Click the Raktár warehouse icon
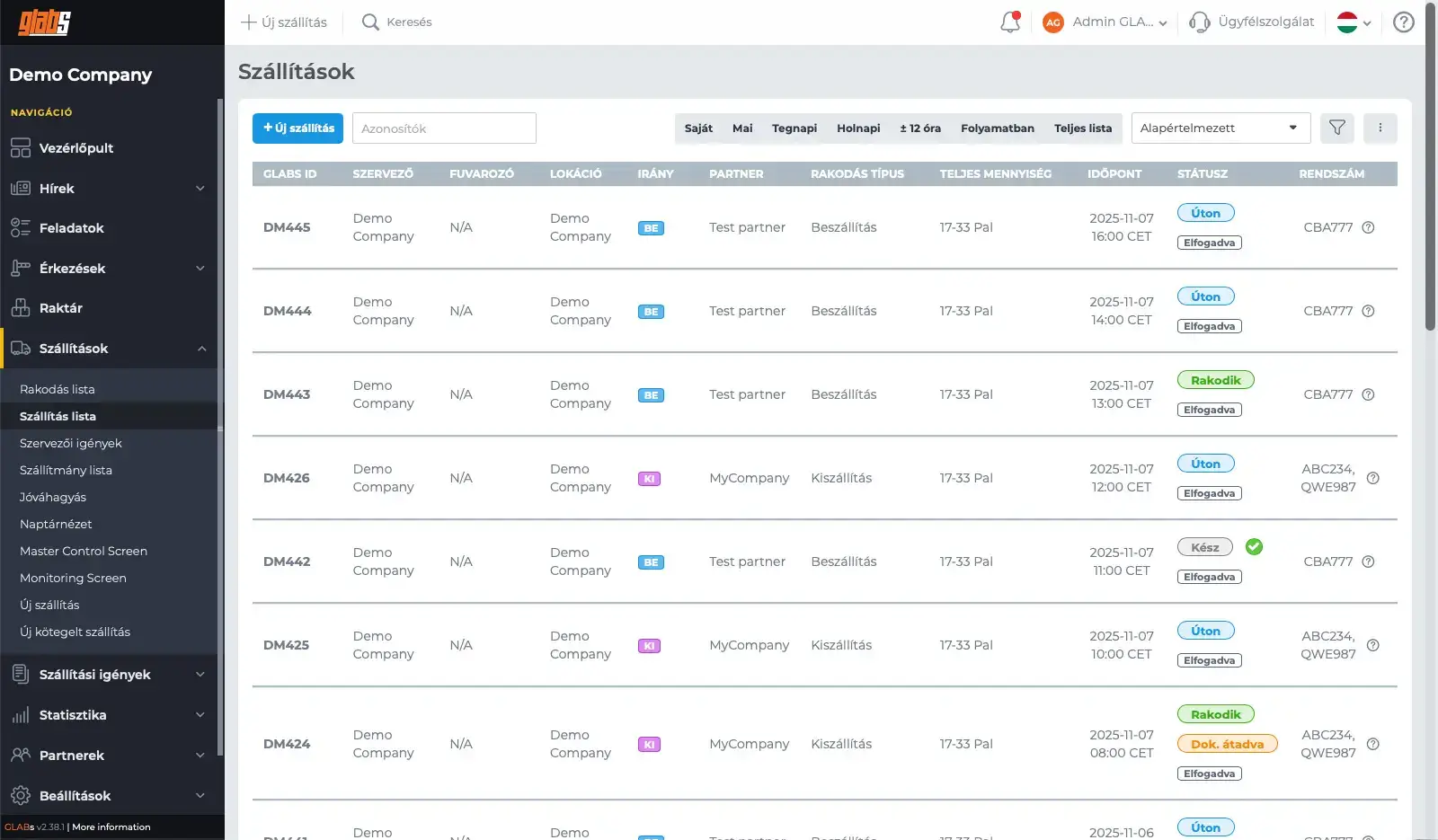Image resolution: width=1438 pixels, height=840 pixels. tap(21, 308)
